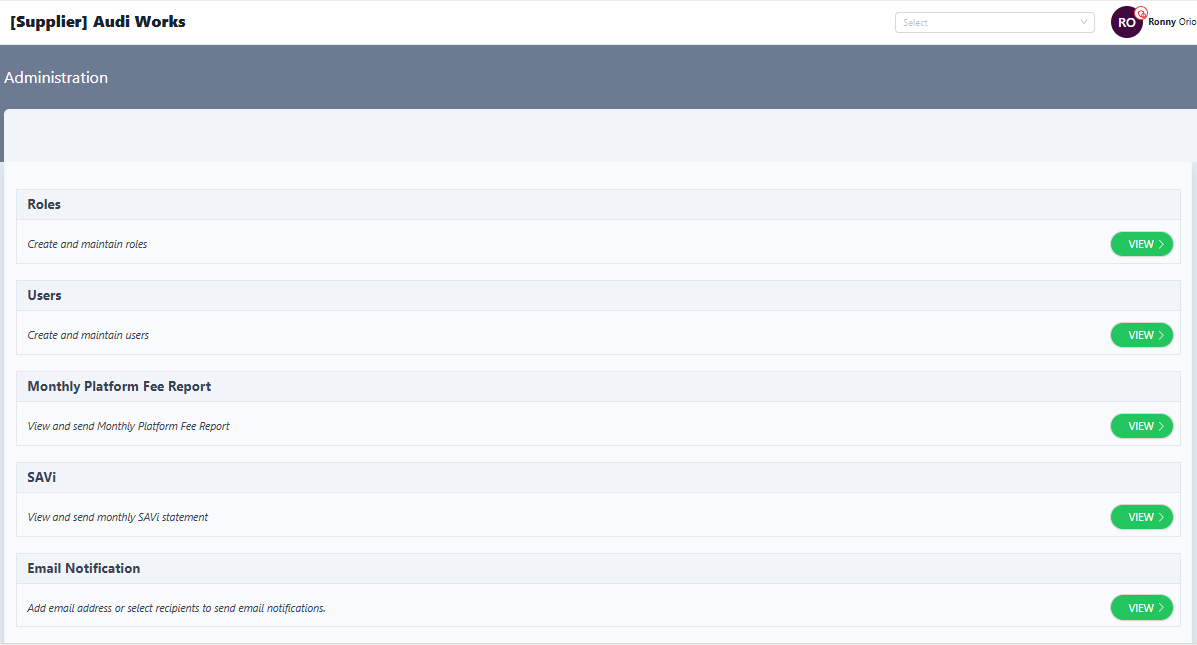Click VIEW to maintain Users
The height and width of the screenshot is (645, 1197).
pos(1141,334)
